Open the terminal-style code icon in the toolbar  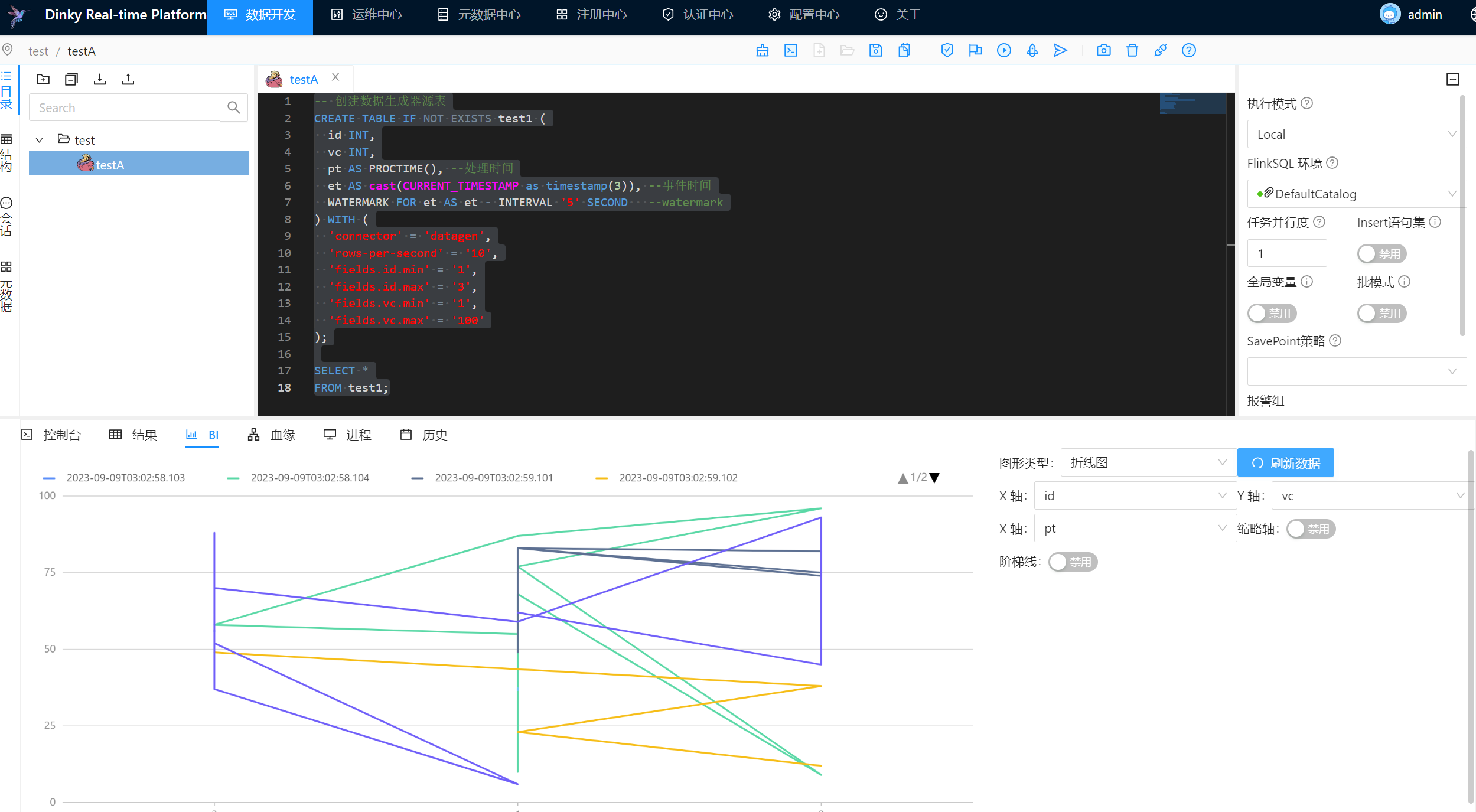click(x=791, y=51)
